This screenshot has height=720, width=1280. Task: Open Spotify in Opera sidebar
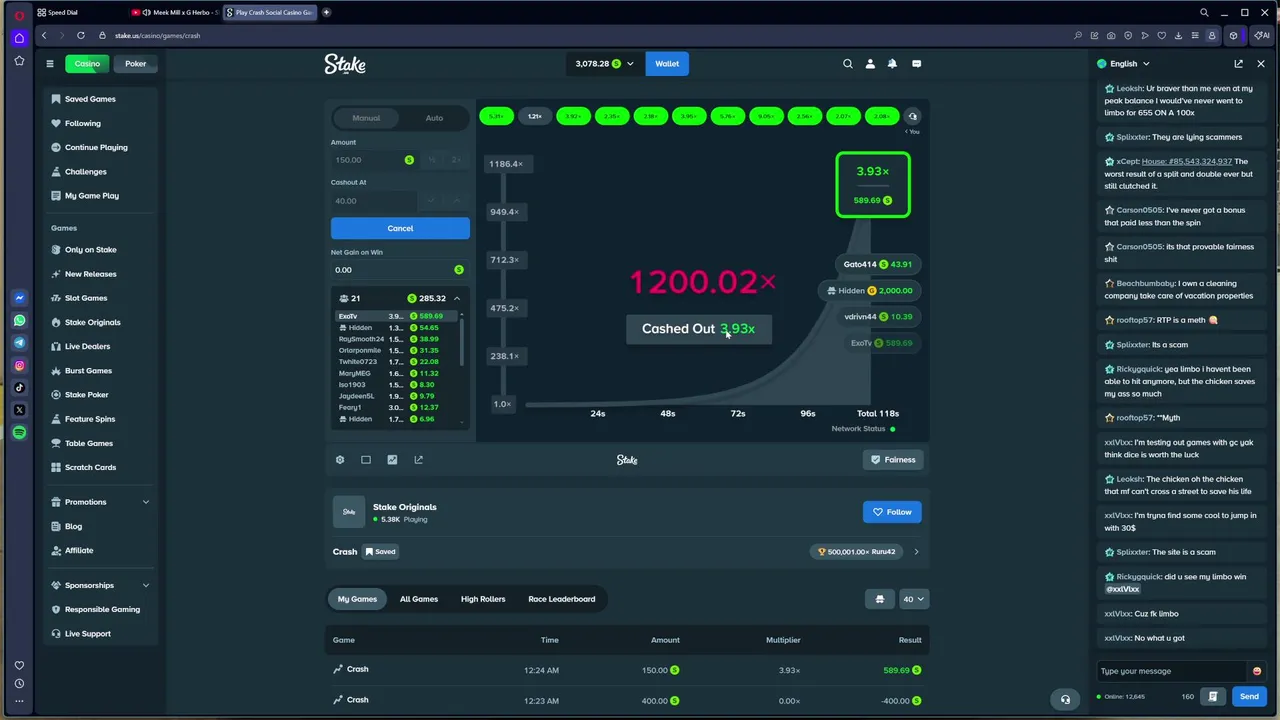(x=19, y=432)
